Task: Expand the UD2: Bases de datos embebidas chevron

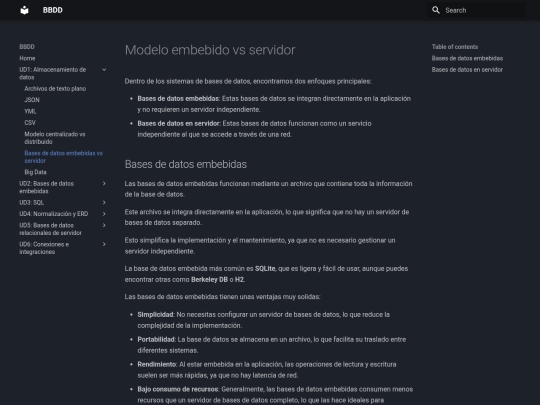Action: tap(104, 184)
